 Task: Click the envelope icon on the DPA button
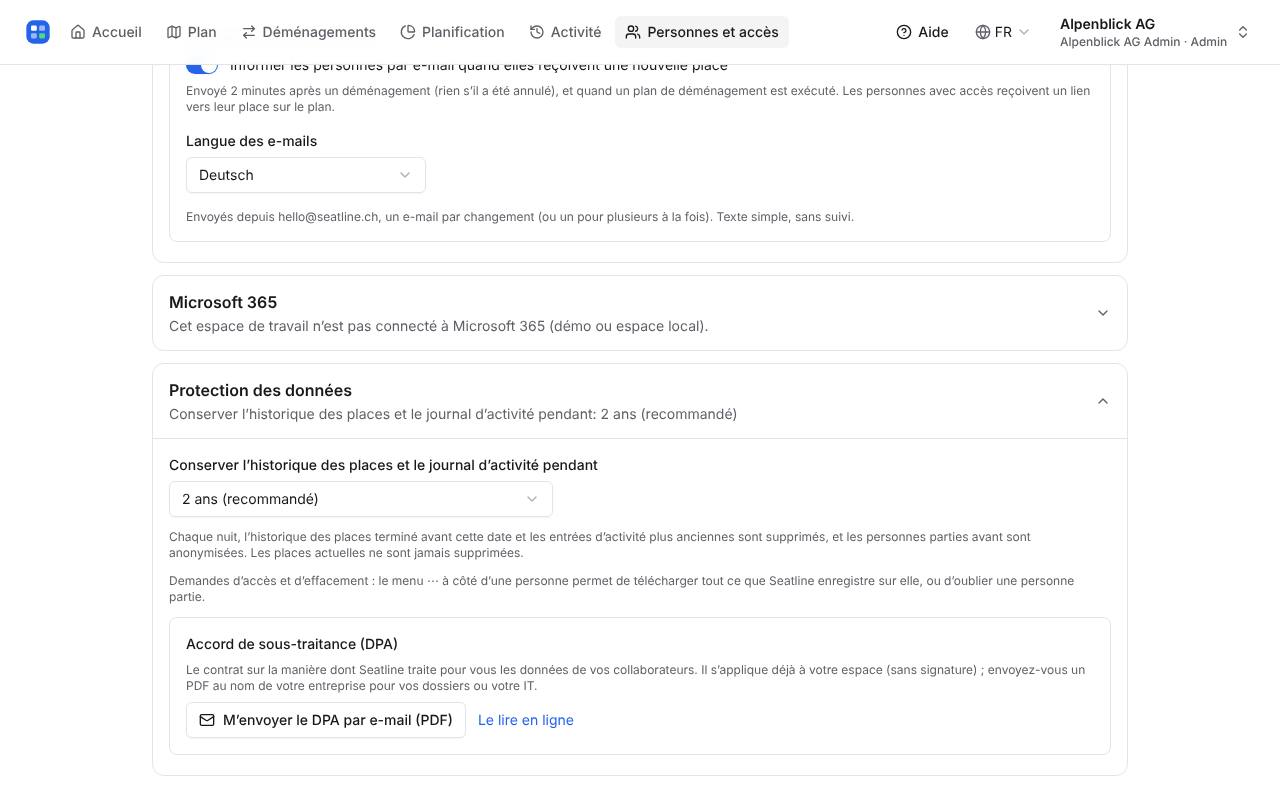click(x=207, y=720)
